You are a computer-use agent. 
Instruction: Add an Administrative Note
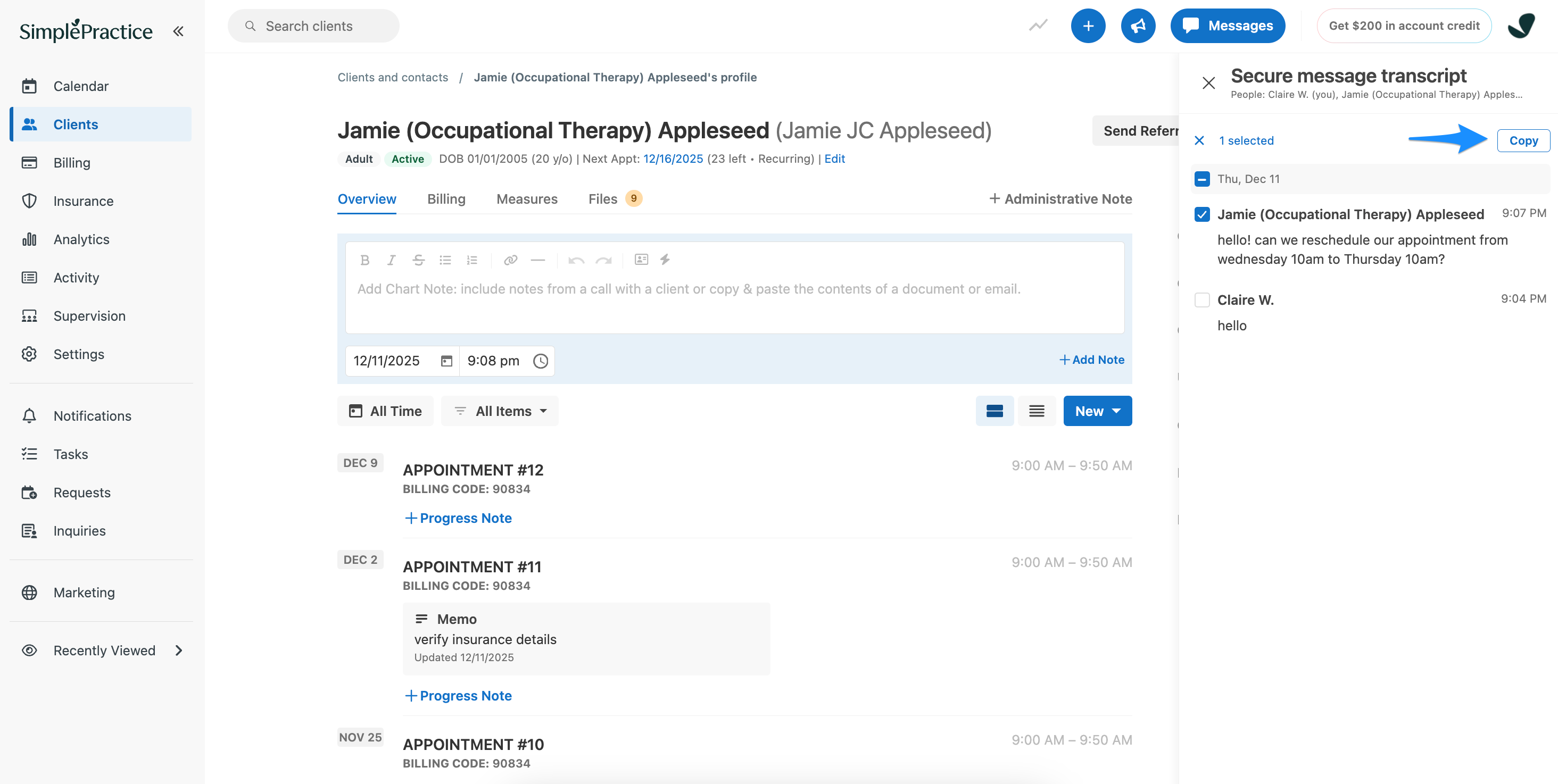pyautogui.click(x=1060, y=199)
